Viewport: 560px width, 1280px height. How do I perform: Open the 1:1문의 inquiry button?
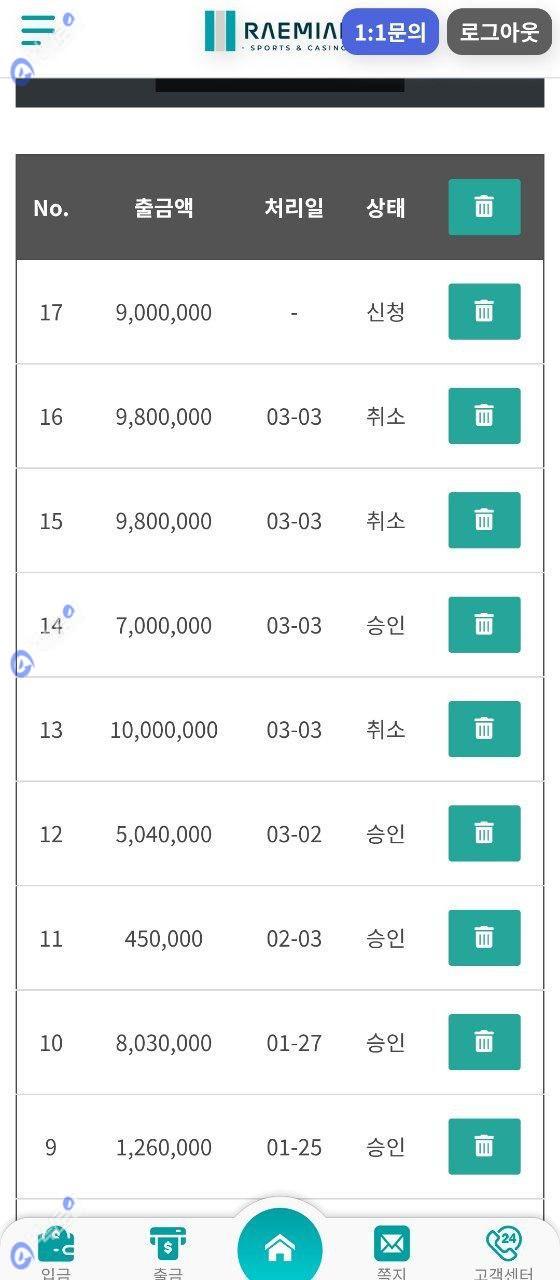pyautogui.click(x=390, y=32)
